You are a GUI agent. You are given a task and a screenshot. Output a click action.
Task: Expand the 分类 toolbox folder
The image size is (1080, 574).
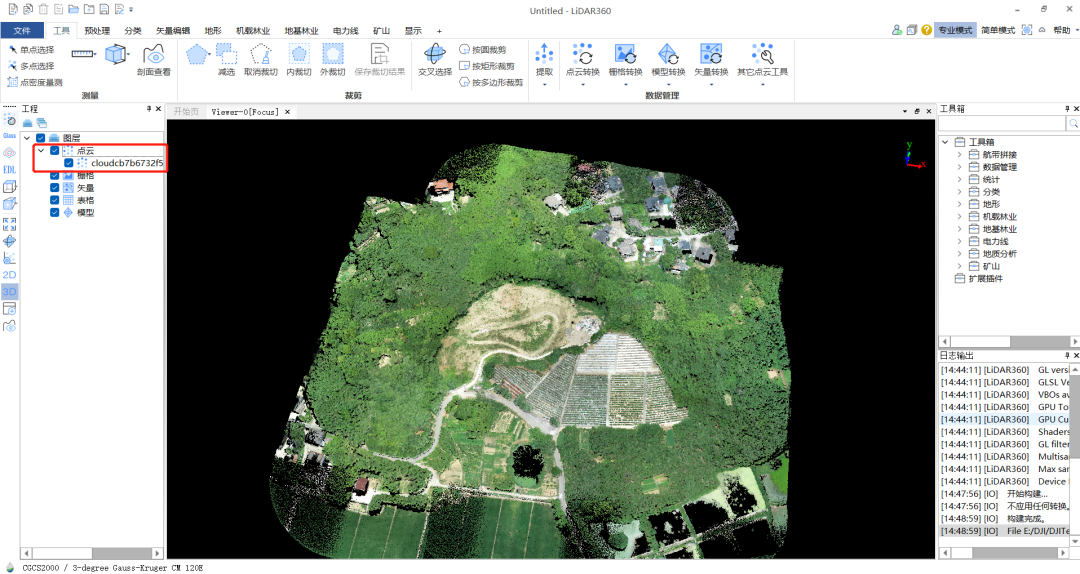point(959,192)
